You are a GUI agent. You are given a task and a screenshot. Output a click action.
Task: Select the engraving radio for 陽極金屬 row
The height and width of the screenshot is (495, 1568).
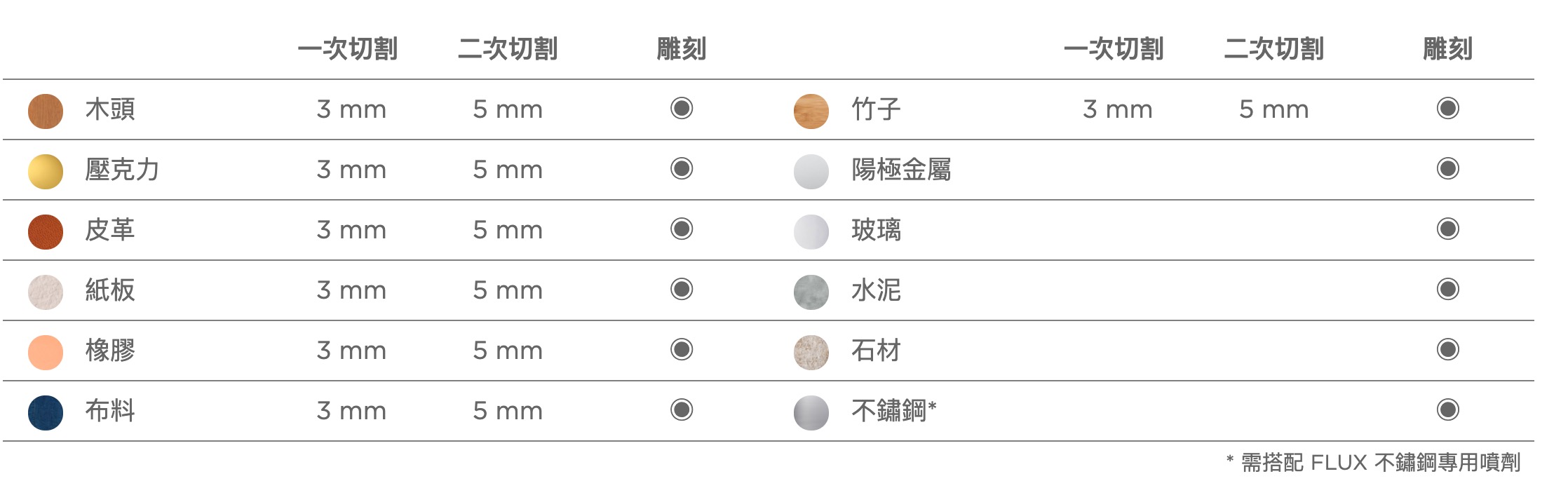click(x=1448, y=168)
